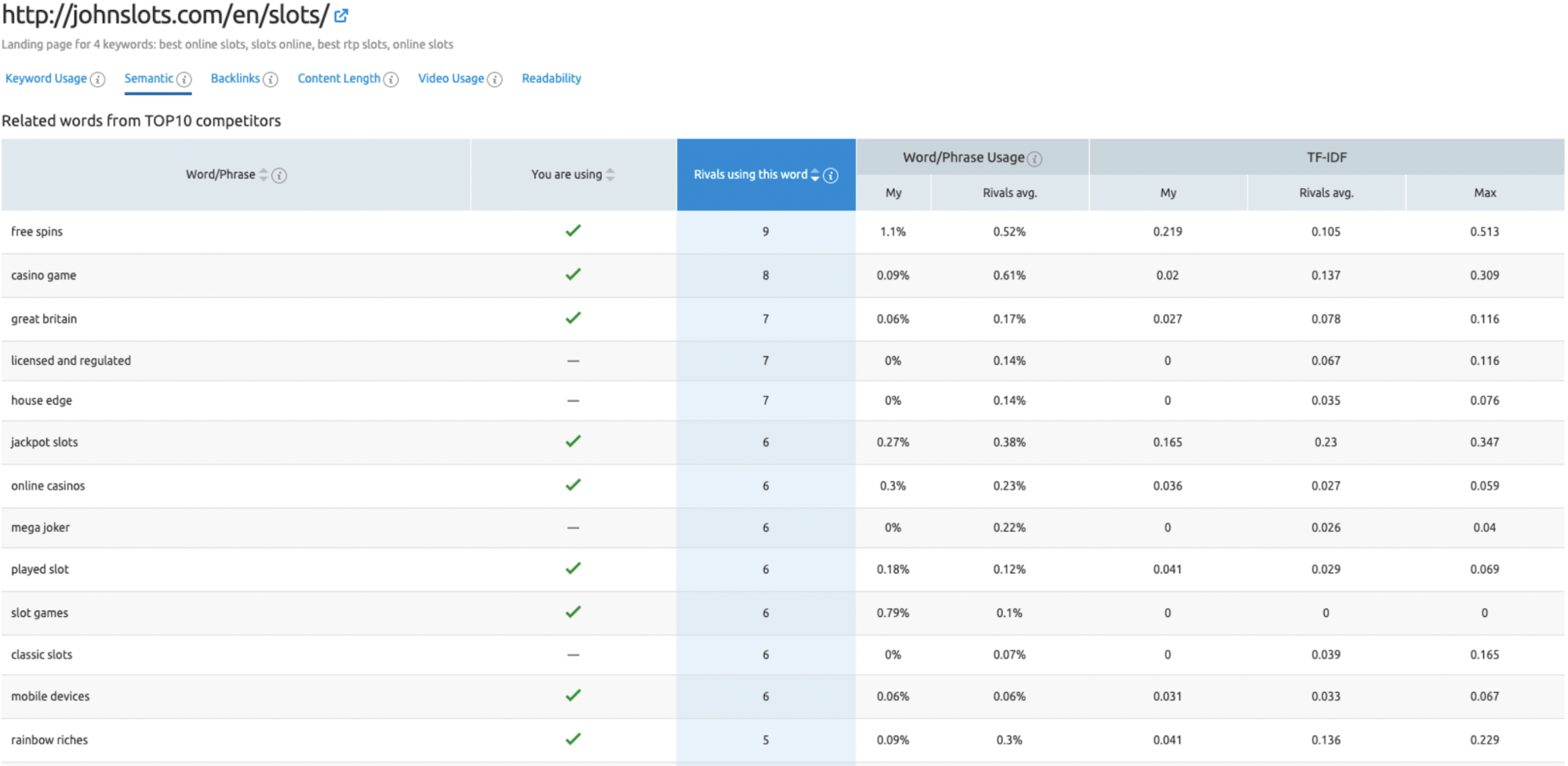Screen dimensions: 1568x766
Task: Open the external link icon beside the URL
Action: coord(341,15)
